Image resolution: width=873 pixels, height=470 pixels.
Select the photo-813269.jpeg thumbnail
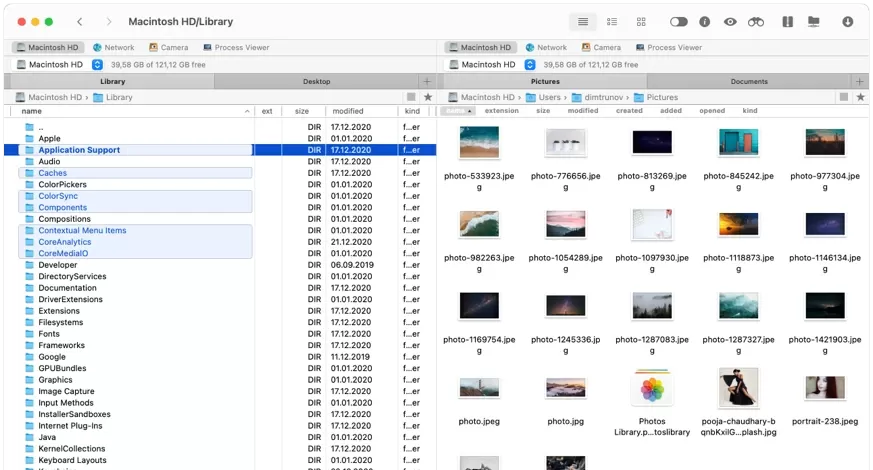651,143
